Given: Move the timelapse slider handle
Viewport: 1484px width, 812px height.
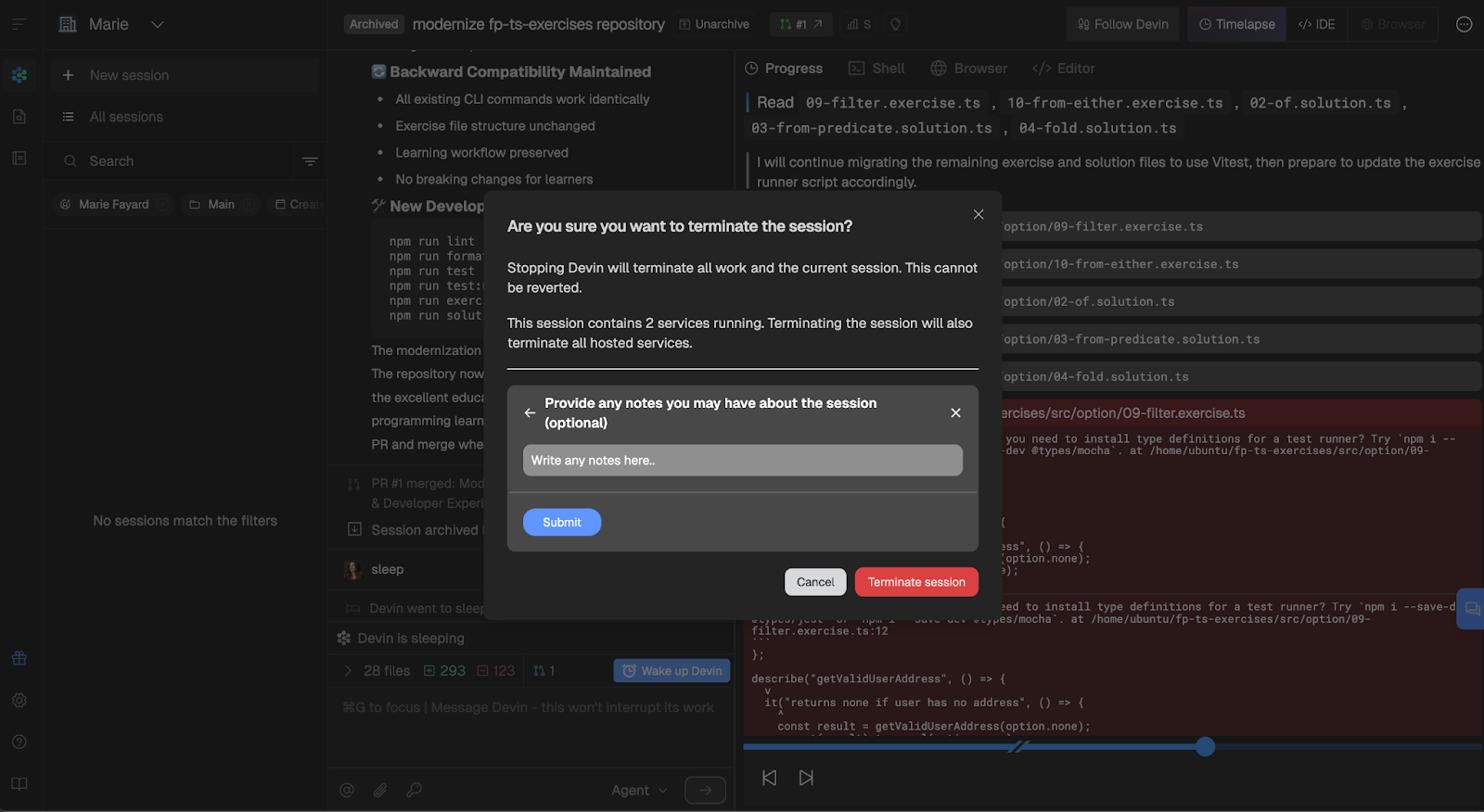Looking at the screenshot, I should point(1205,746).
